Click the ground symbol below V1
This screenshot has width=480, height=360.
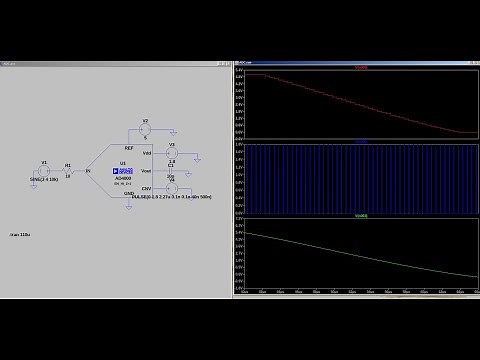coord(34,186)
